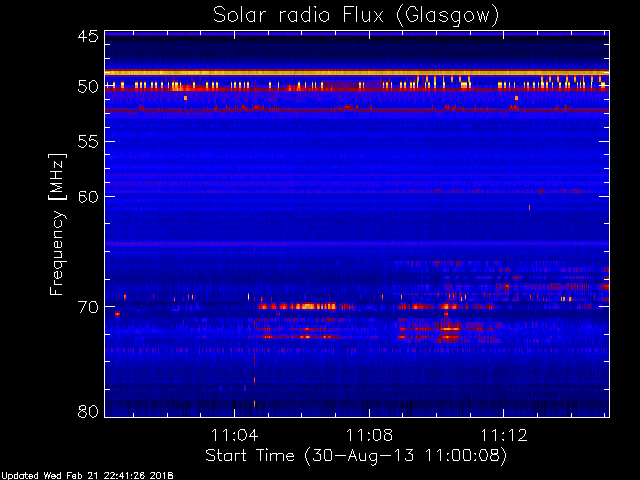Click the 11:08 time axis label

point(369,436)
